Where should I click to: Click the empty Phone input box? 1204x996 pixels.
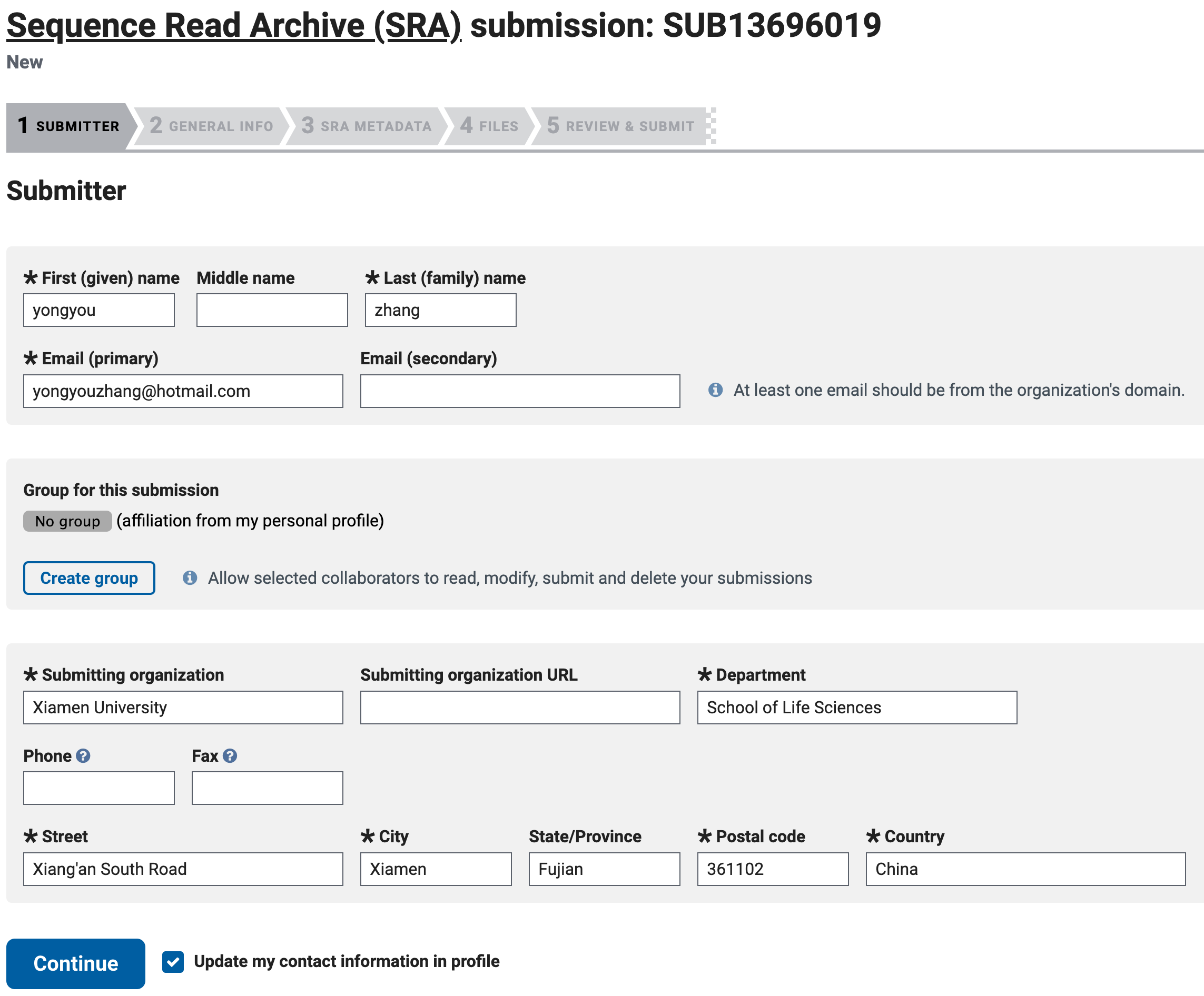point(98,788)
